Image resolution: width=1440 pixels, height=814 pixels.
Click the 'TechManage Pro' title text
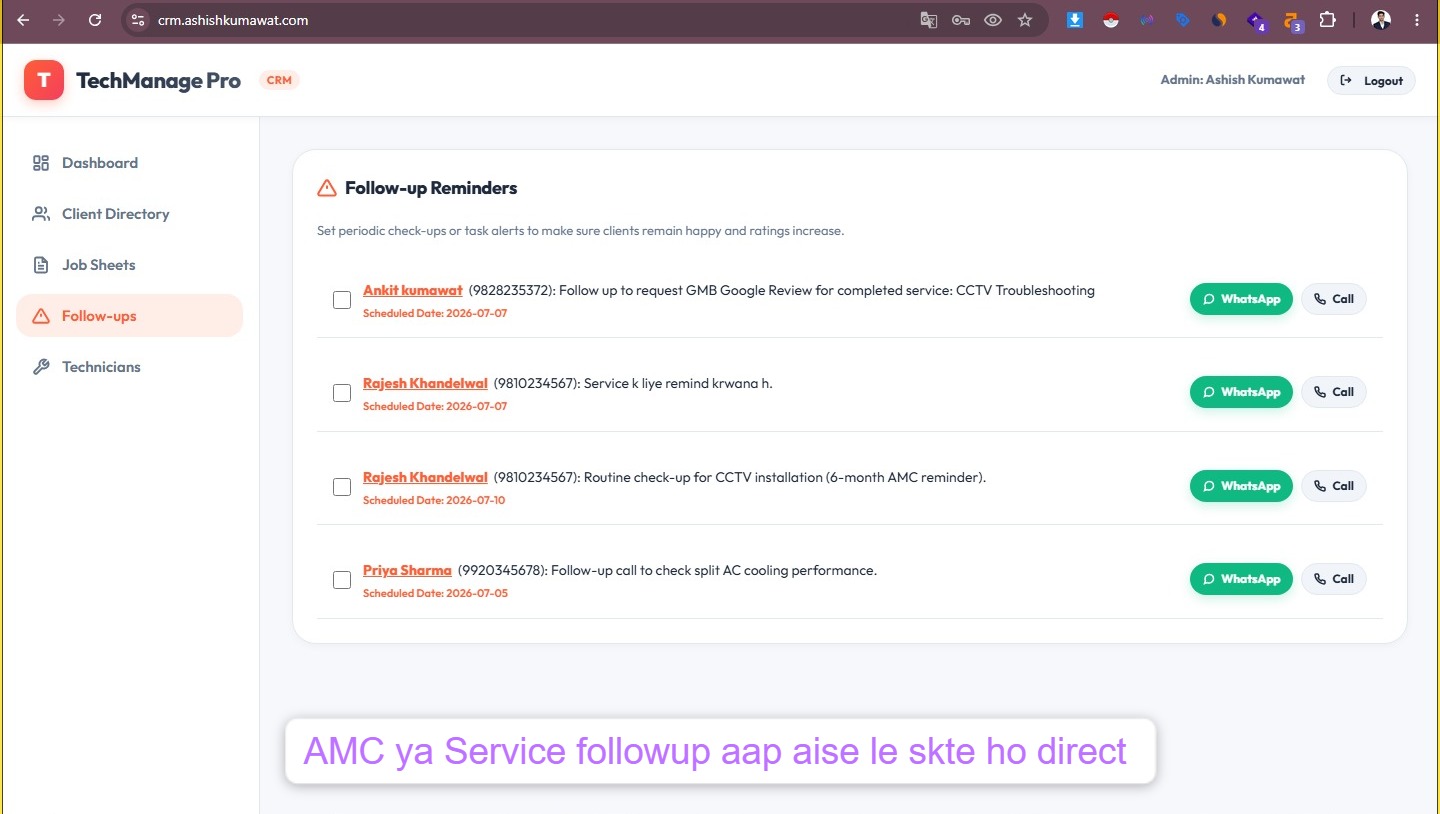click(158, 81)
